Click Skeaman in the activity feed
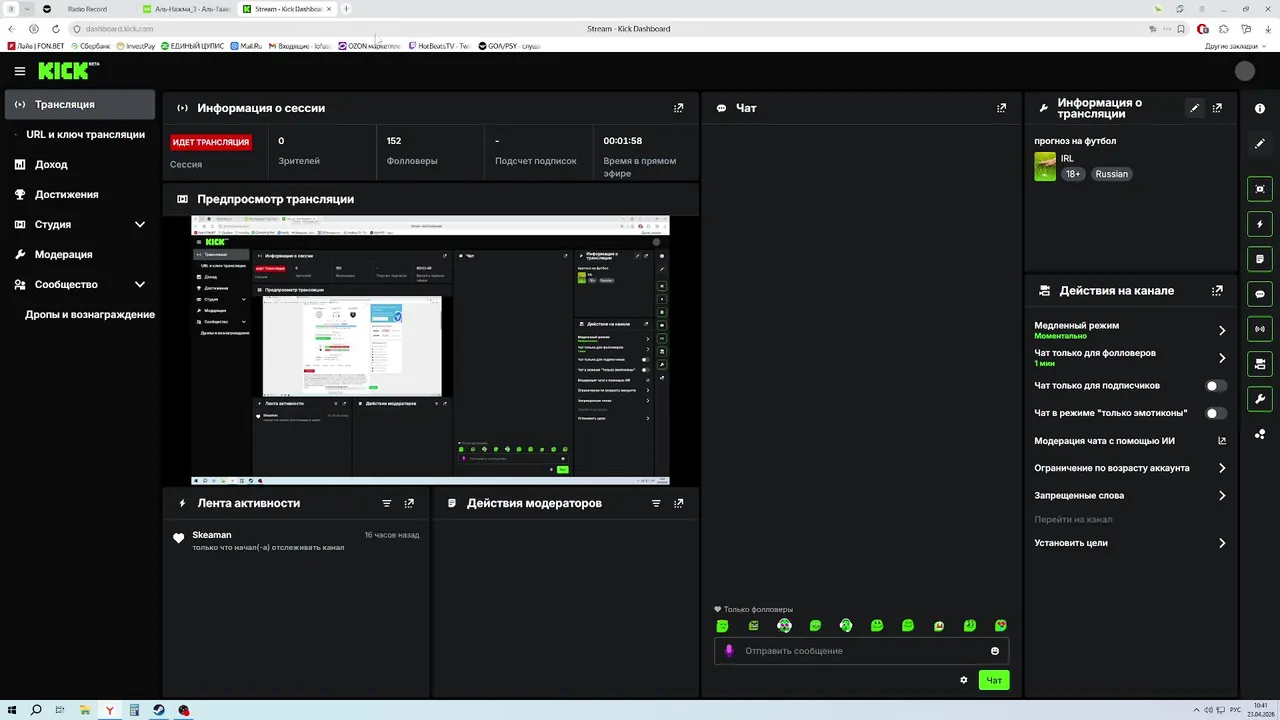 [x=212, y=535]
